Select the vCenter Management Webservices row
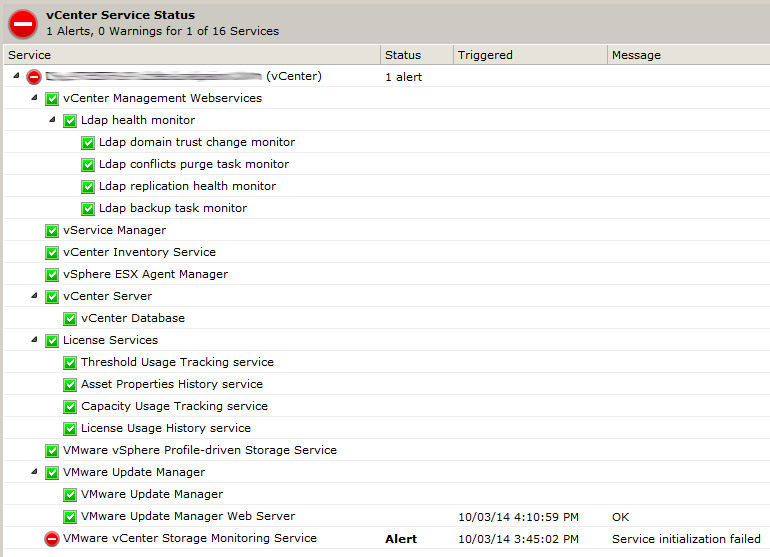 [x=387, y=98]
